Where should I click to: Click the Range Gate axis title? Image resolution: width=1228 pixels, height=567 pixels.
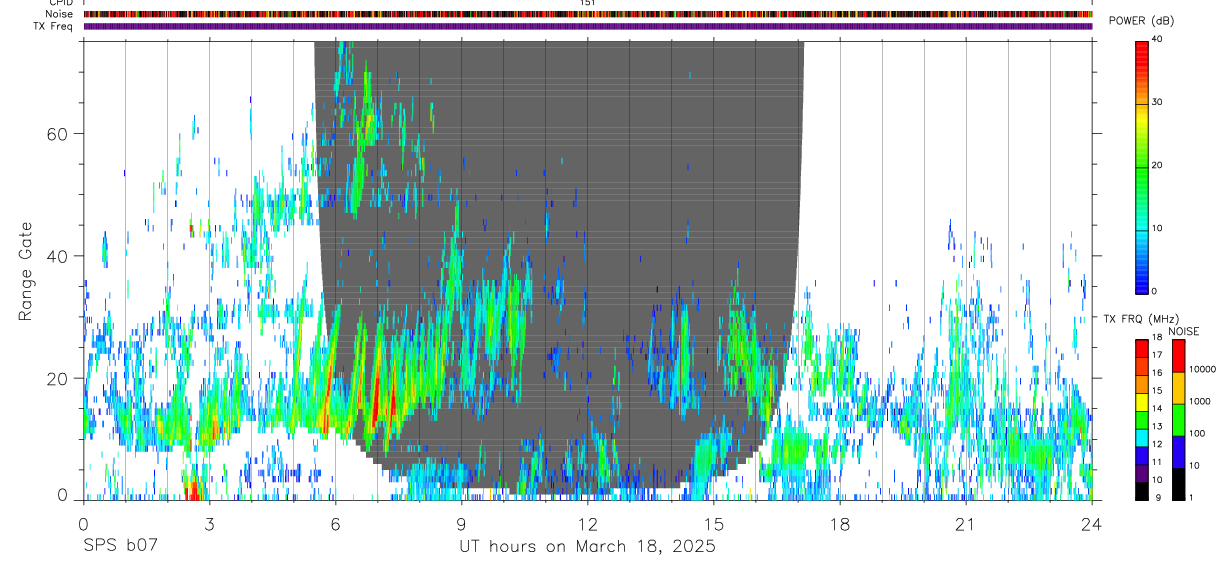point(27,272)
